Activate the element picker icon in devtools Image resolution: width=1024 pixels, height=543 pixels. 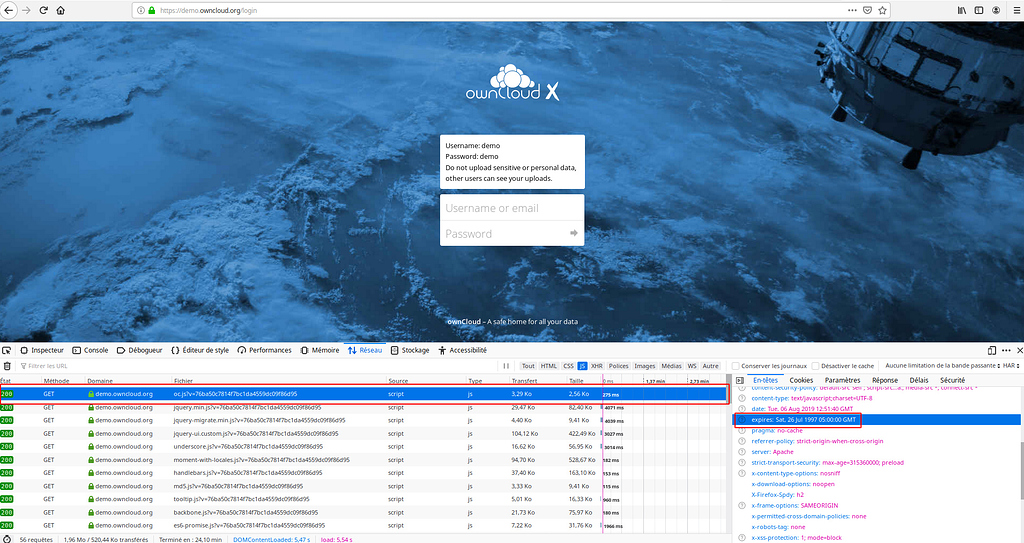7,350
